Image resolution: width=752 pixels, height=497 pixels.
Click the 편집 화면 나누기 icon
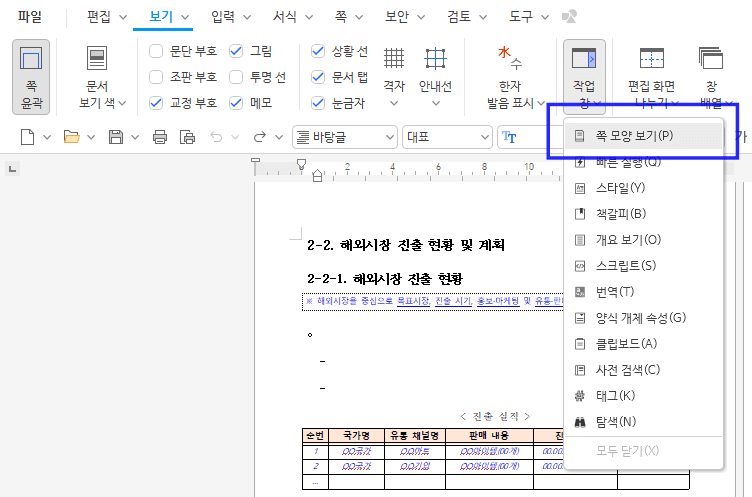[652, 59]
